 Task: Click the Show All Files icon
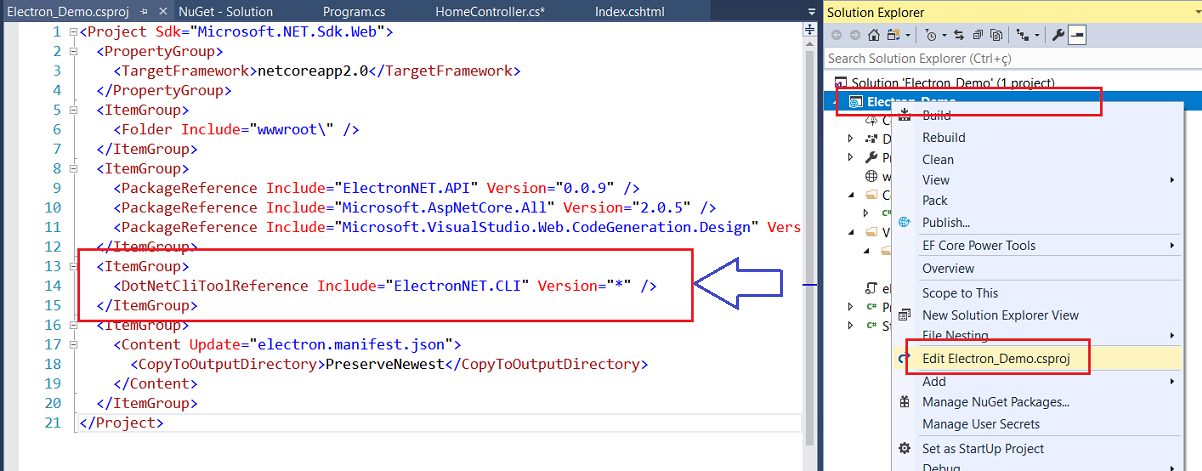click(996, 35)
